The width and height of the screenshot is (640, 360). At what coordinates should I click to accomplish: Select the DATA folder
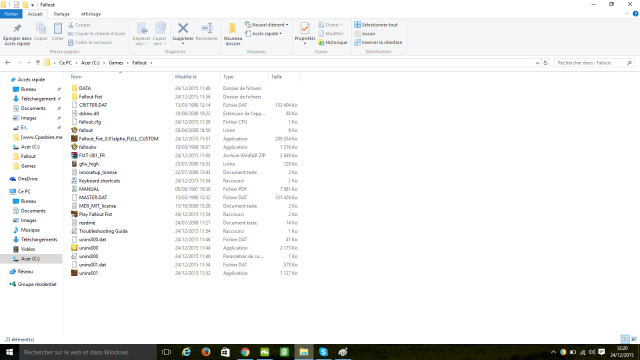click(85, 88)
